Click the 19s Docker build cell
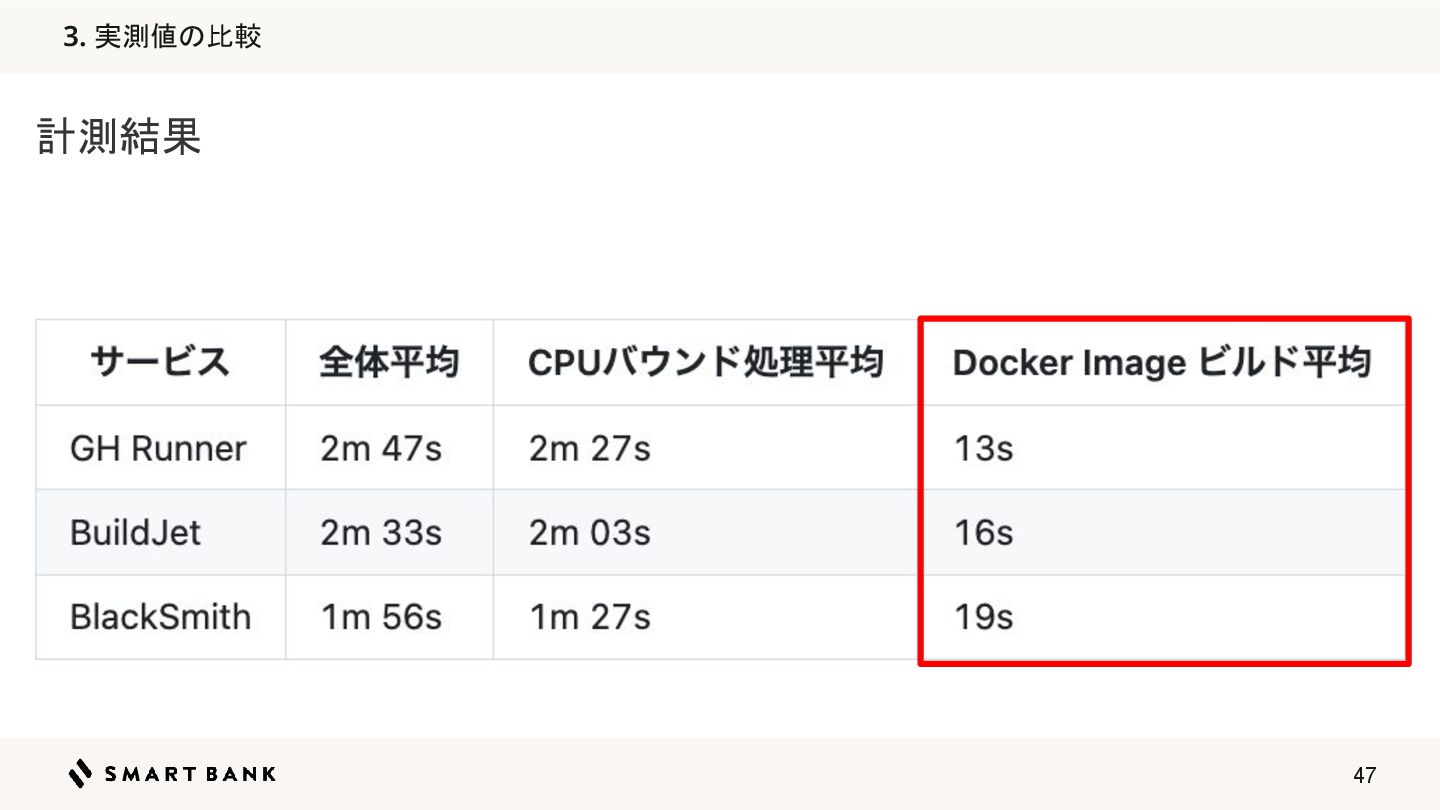Viewport: 1440px width, 810px height. 982,617
